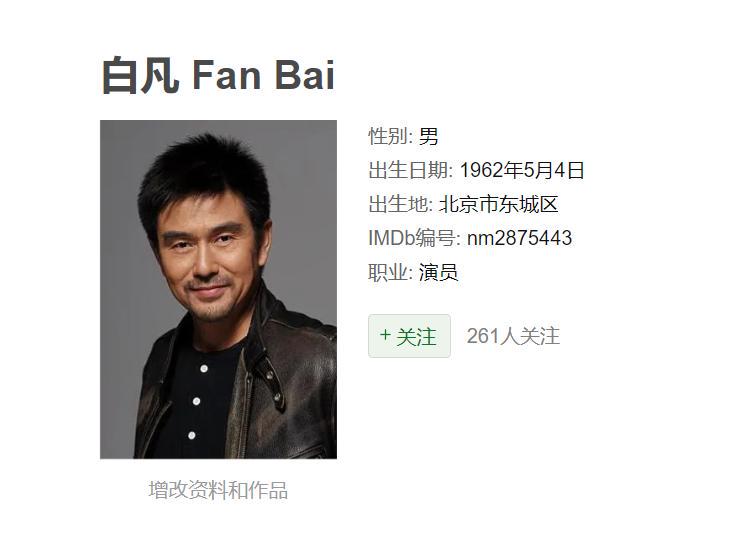The height and width of the screenshot is (537, 741).
Task: Select the birthplace 北京市东城区
Action: click(x=499, y=204)
